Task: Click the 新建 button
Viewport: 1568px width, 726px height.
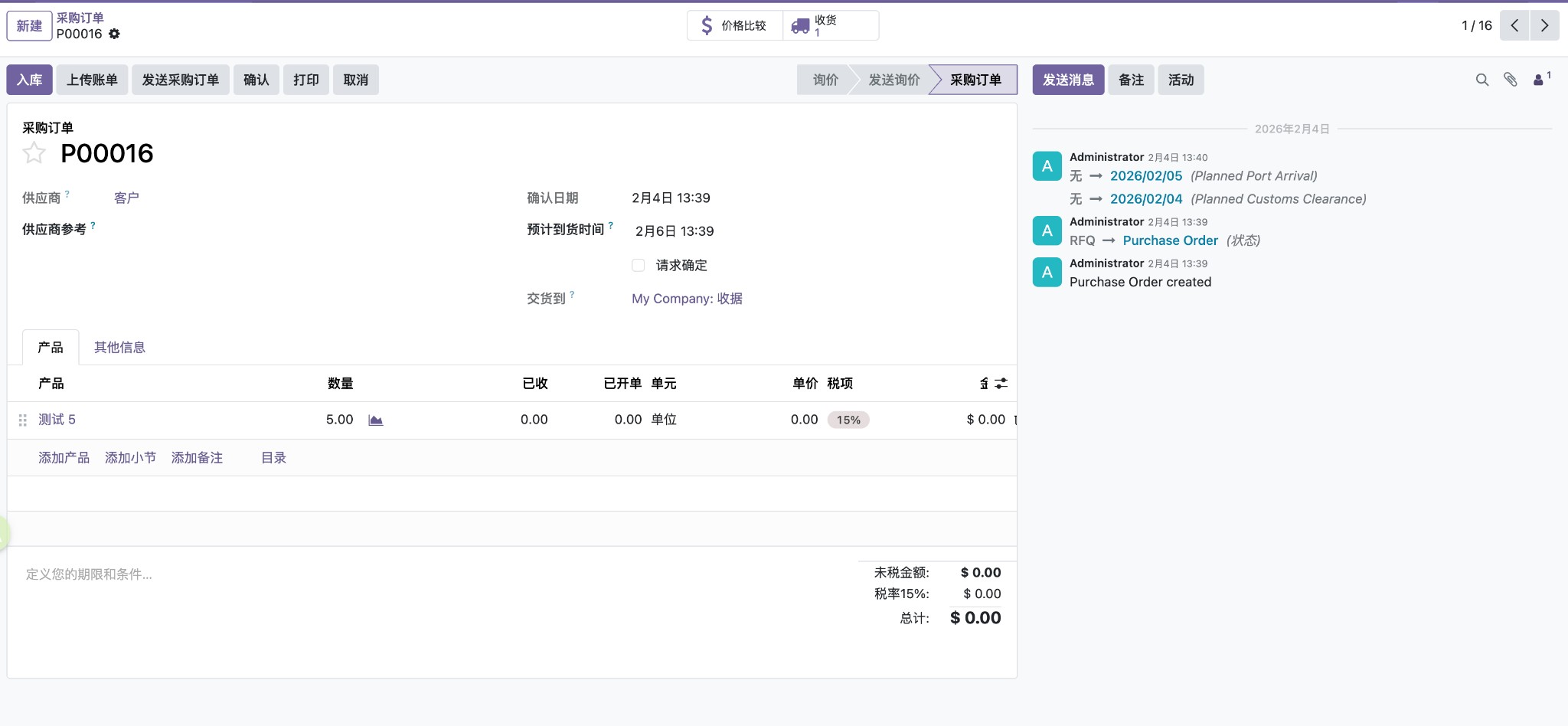Action: pos(30,25)
